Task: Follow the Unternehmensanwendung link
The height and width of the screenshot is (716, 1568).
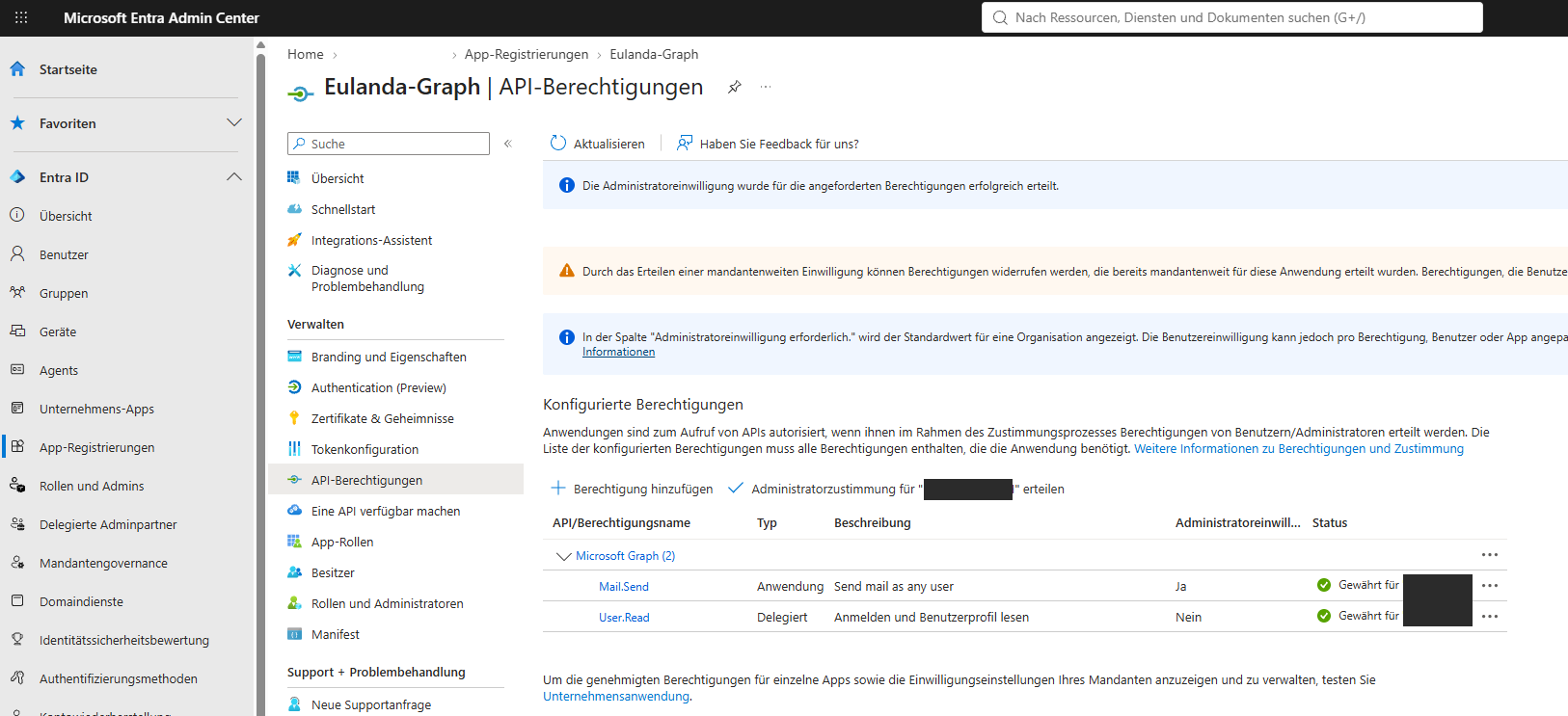Action: [x=616, y=696]
